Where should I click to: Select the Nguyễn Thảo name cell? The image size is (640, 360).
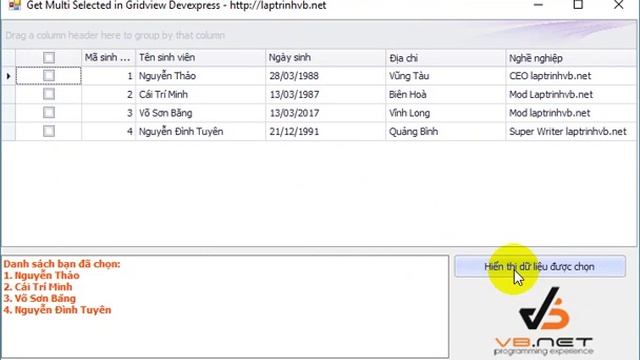click(x=200, y=76)
